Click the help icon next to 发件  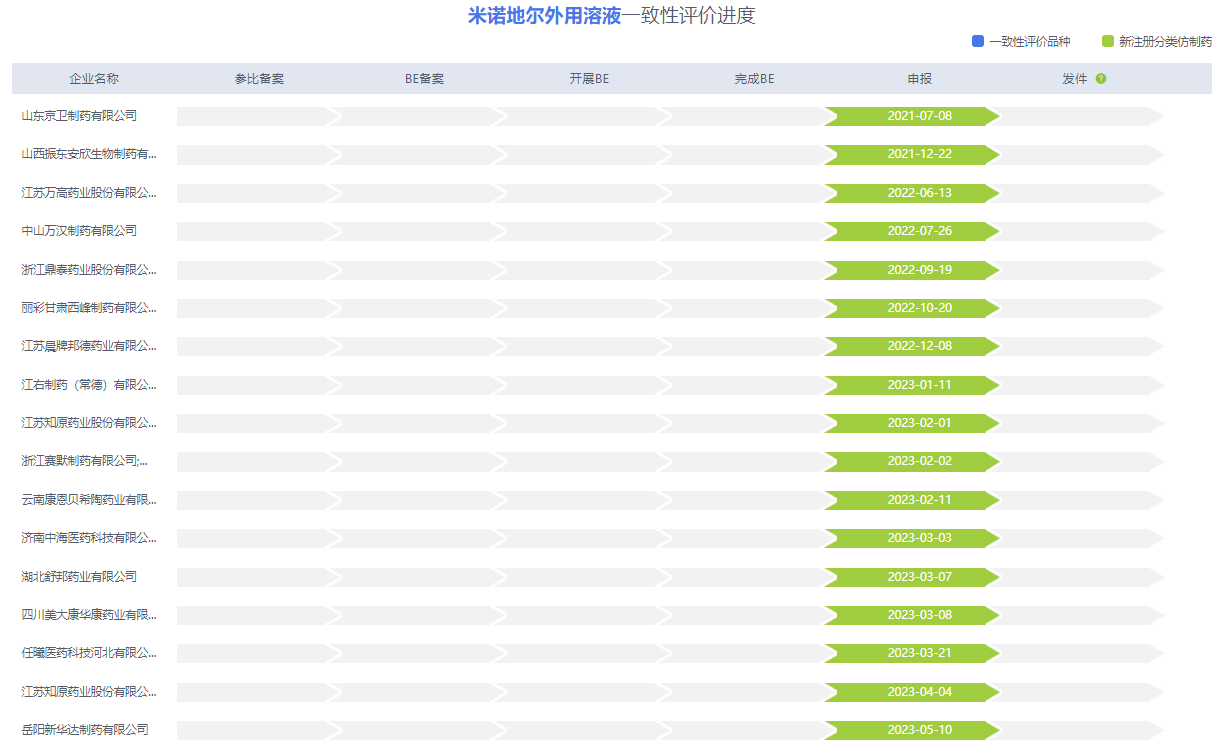point(1101,79)
